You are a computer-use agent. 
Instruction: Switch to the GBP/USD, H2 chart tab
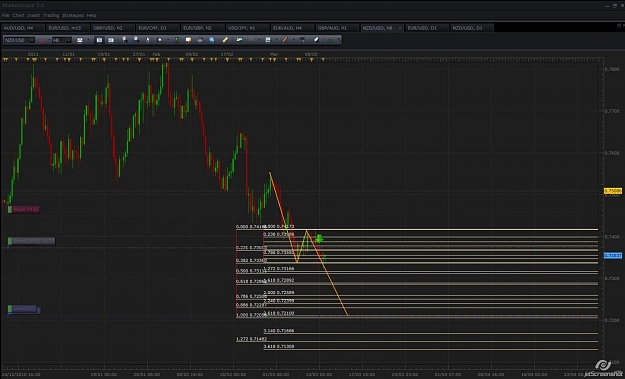pyautogui.click(x=112, y=28)
